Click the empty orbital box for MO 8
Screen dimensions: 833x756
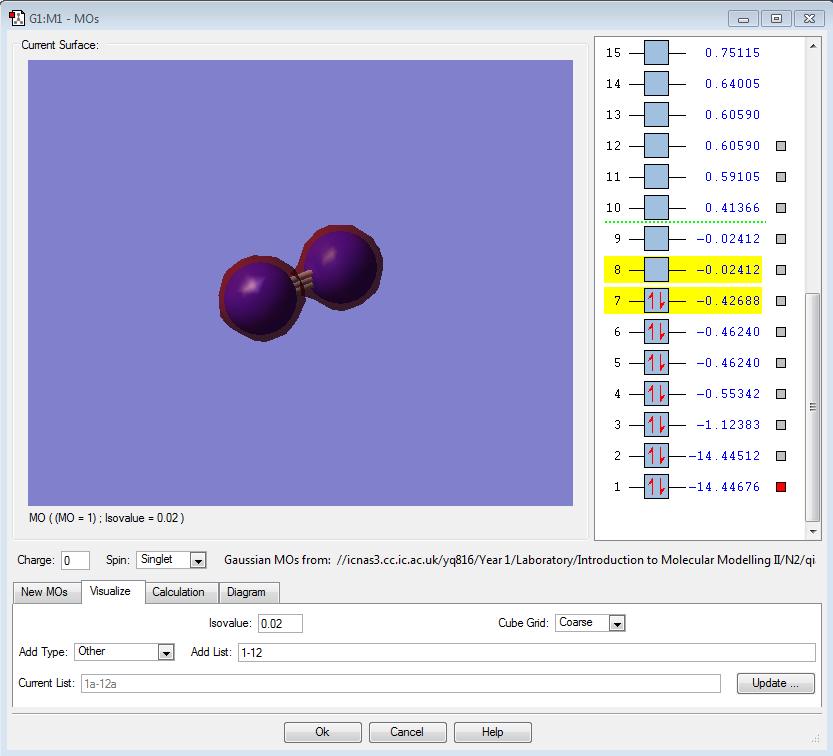[656, 270]
